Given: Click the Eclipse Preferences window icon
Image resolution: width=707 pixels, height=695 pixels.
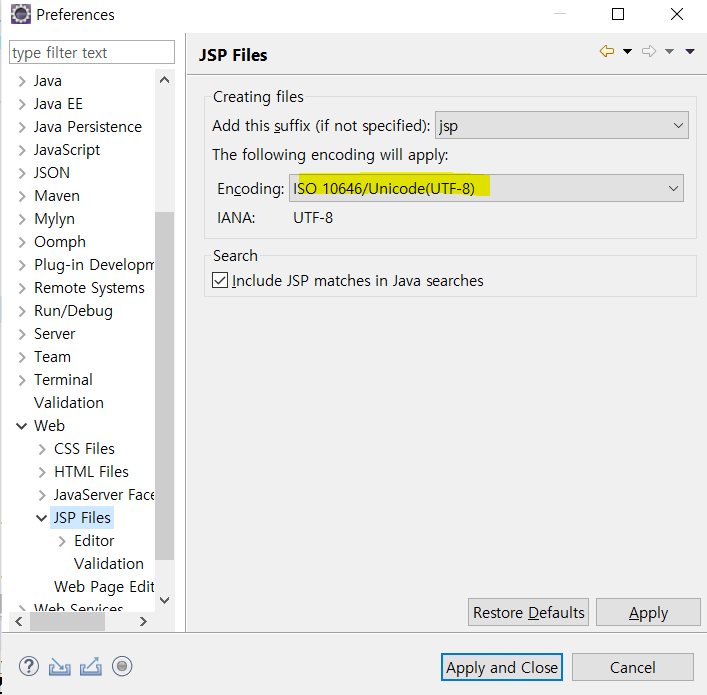Looking at the screenshot, I should 21,14.
